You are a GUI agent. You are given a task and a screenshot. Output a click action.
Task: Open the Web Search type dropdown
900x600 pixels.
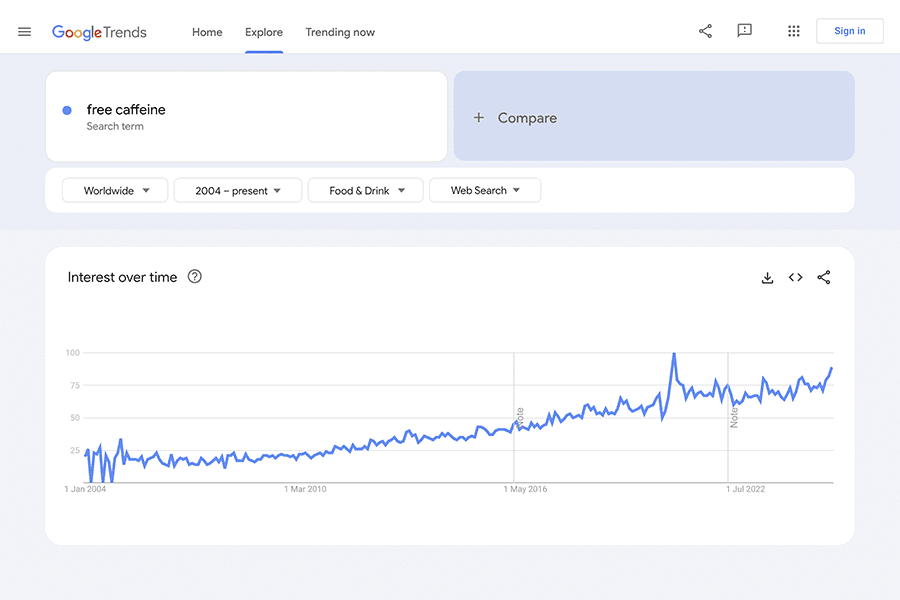(485, 191)
